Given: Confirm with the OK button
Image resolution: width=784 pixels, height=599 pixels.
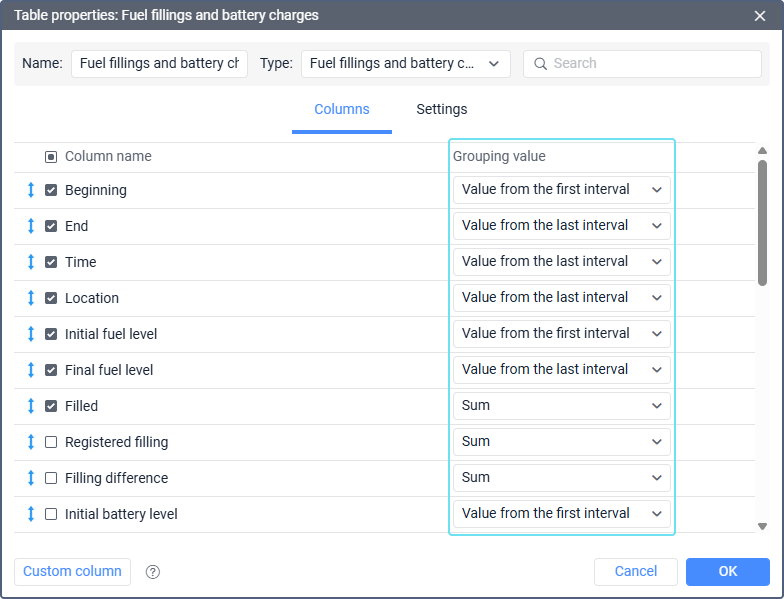Looking at the screenshot, I should tap(728, 572).
